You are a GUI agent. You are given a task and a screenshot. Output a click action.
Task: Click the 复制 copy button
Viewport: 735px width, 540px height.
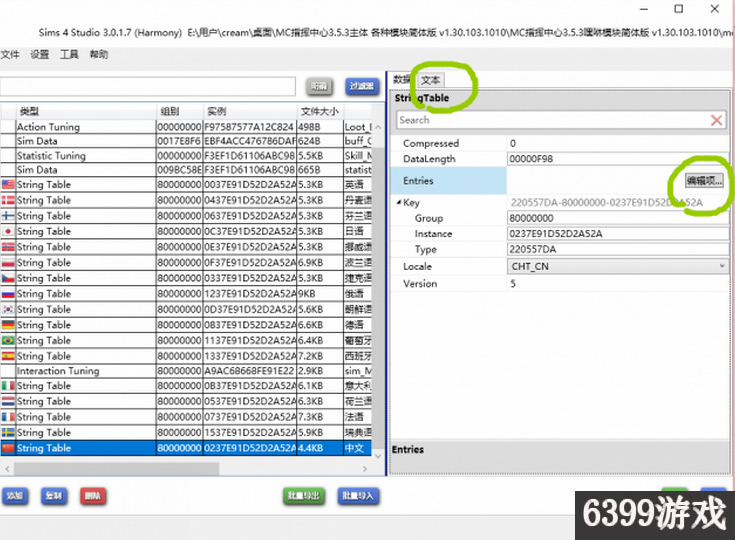coord(54,496)
